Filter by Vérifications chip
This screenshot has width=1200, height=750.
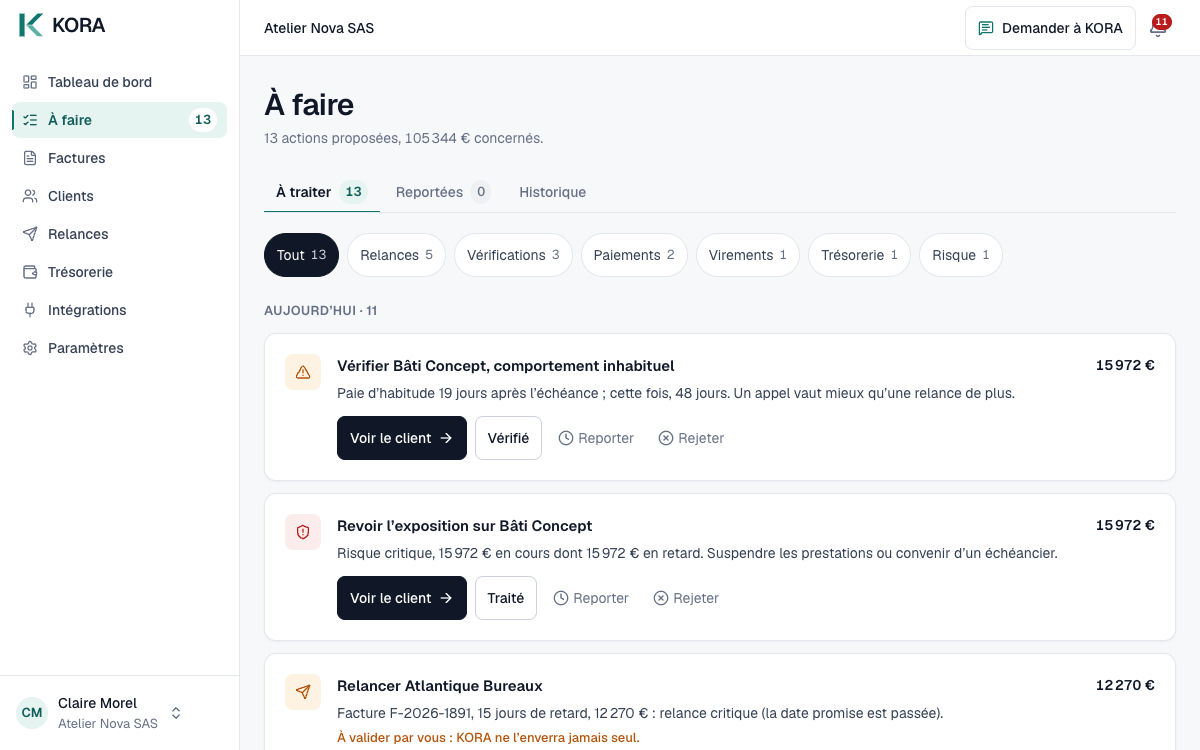tap(513, 255)
